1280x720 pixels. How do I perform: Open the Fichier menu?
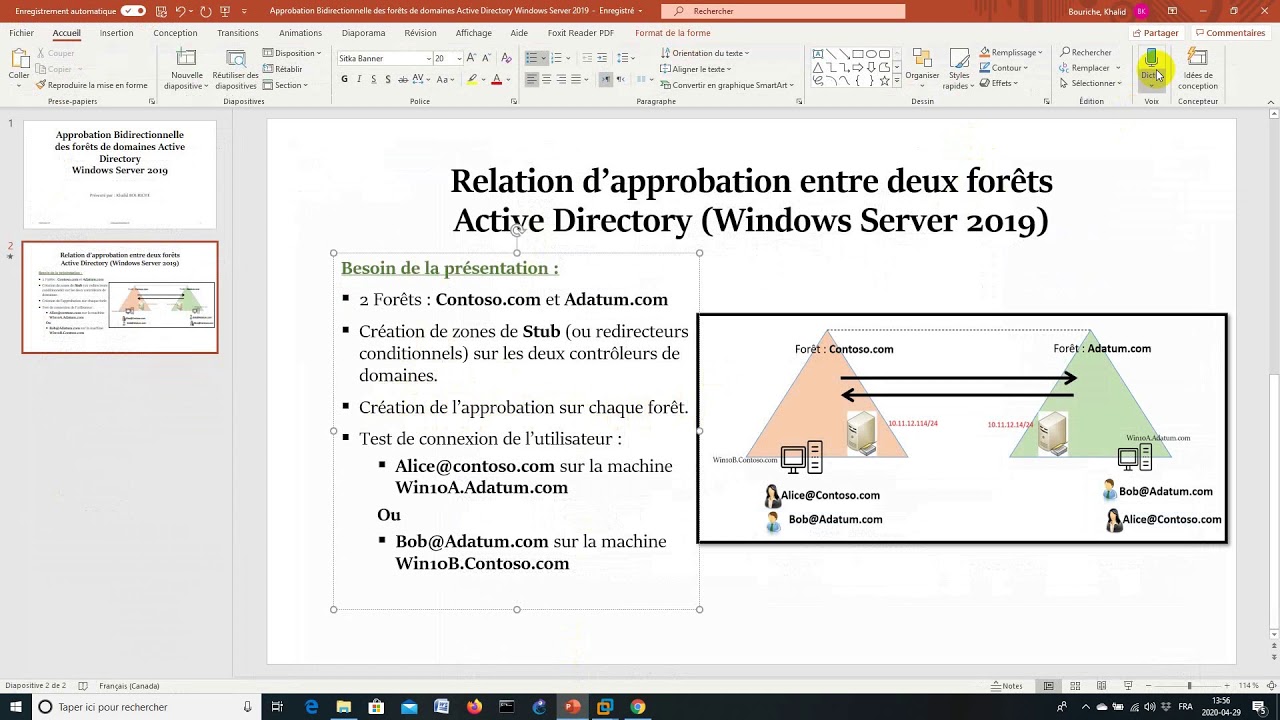pyautogui.click(x=21, y=33)
